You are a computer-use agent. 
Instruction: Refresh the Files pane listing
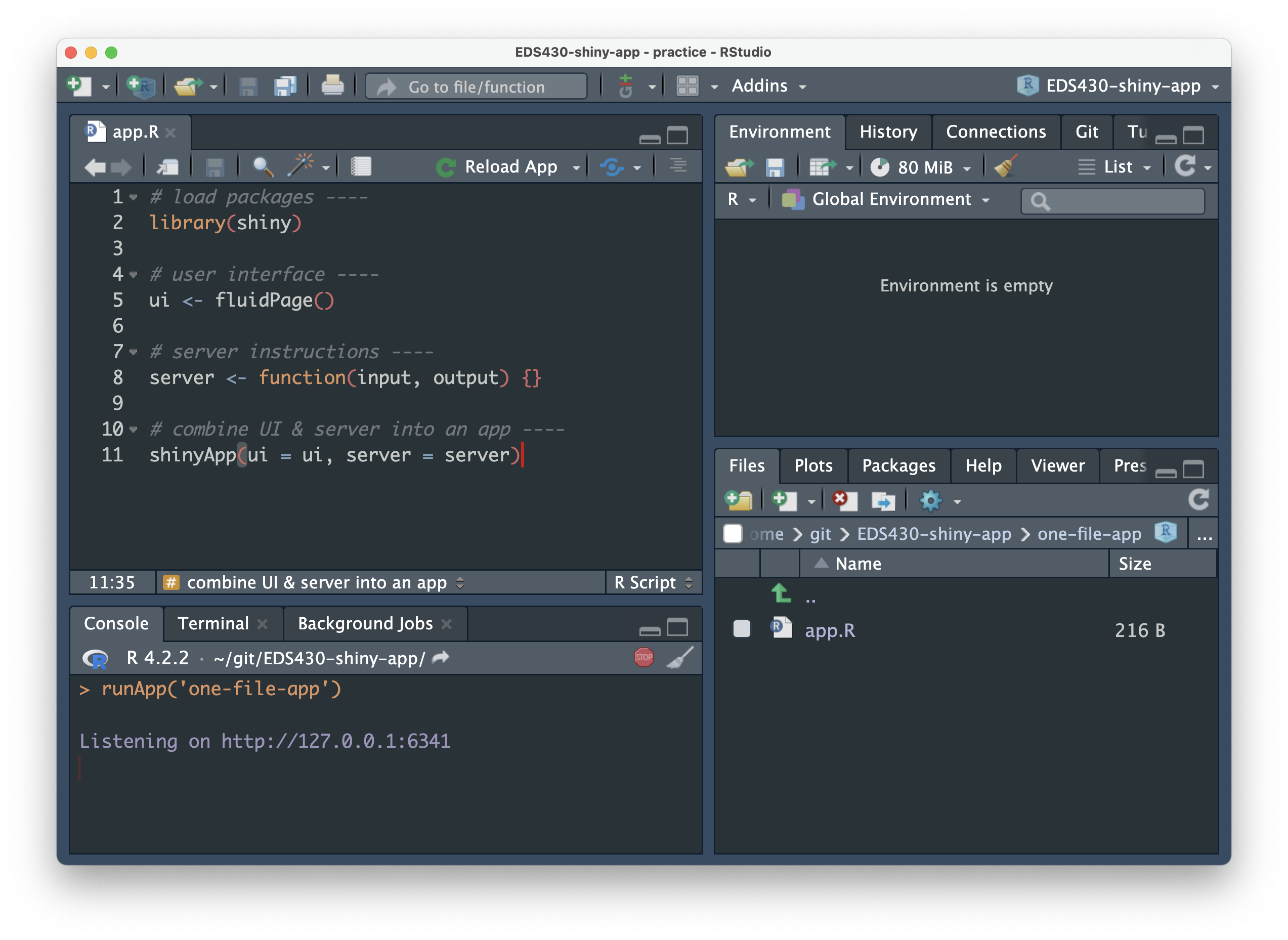pyautogui.click(x=1199, y=500)
